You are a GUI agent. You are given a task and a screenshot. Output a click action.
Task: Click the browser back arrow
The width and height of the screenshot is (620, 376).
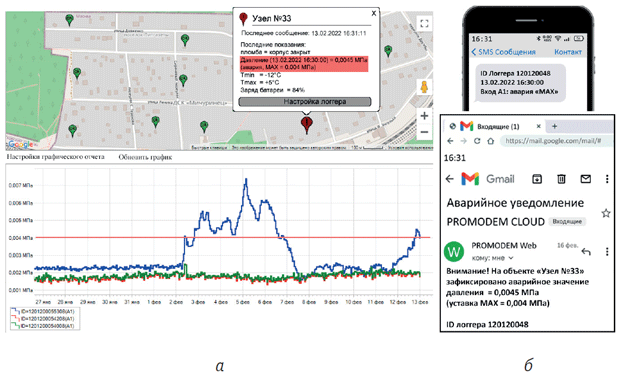tap(450, 141)
